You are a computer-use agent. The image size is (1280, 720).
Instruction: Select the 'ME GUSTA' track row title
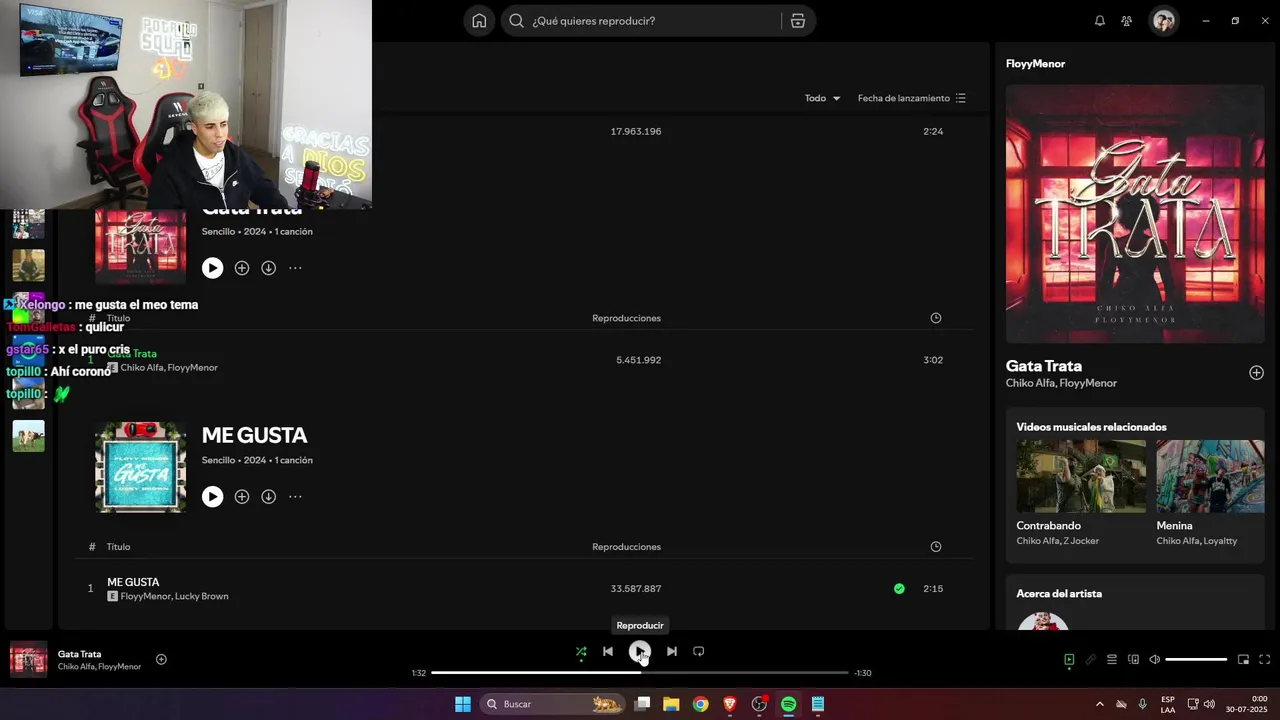tap(133, 582)
